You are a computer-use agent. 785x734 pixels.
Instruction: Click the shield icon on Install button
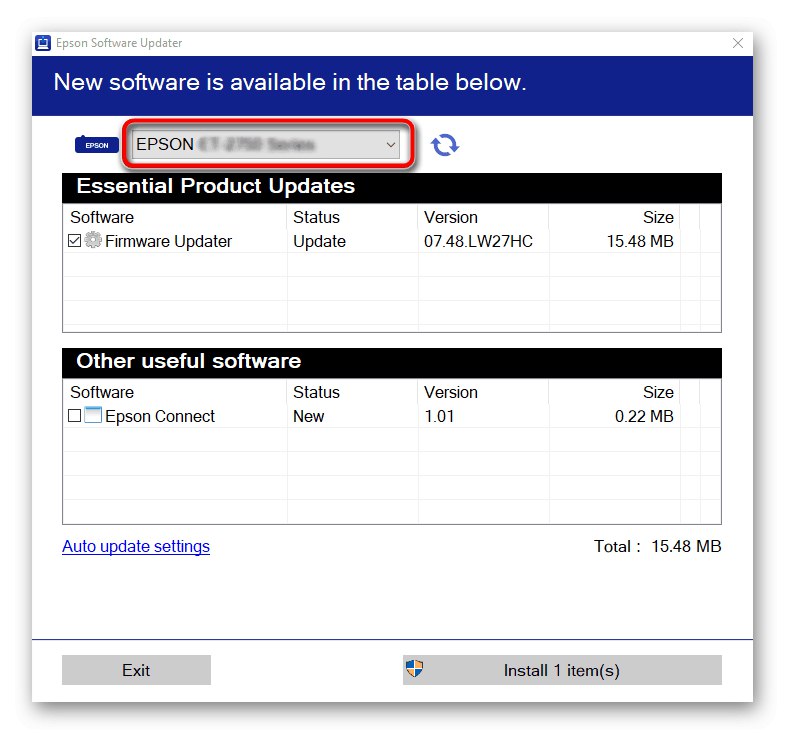[415, 668]
